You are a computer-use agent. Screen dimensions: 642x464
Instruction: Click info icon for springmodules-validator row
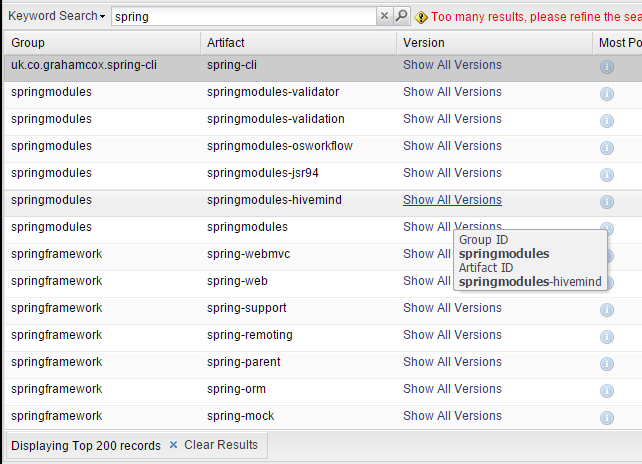(x=606, y=93)
